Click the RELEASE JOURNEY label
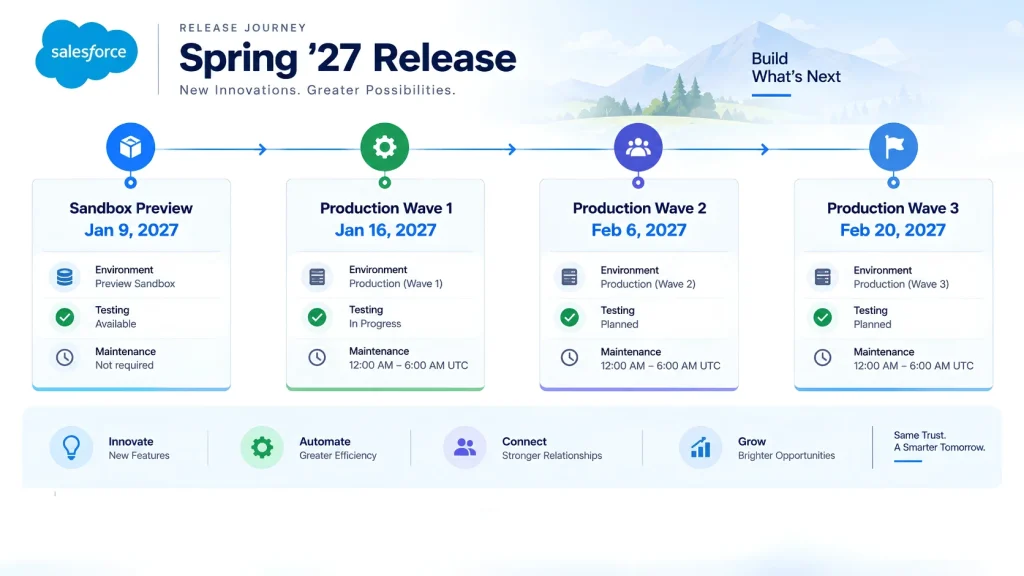 coord(243,27)
